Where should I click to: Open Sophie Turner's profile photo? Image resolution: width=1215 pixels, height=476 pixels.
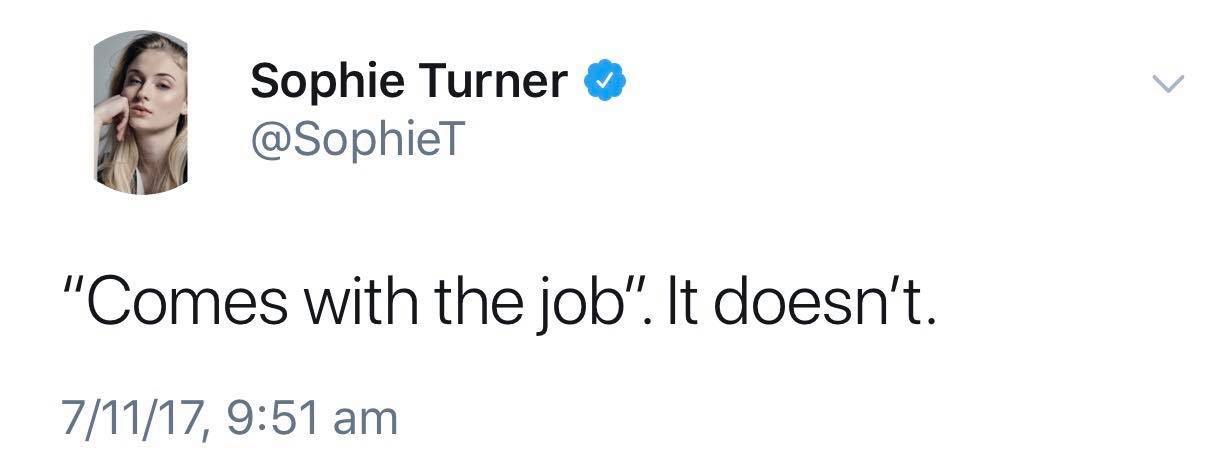(x=142, y=112)
